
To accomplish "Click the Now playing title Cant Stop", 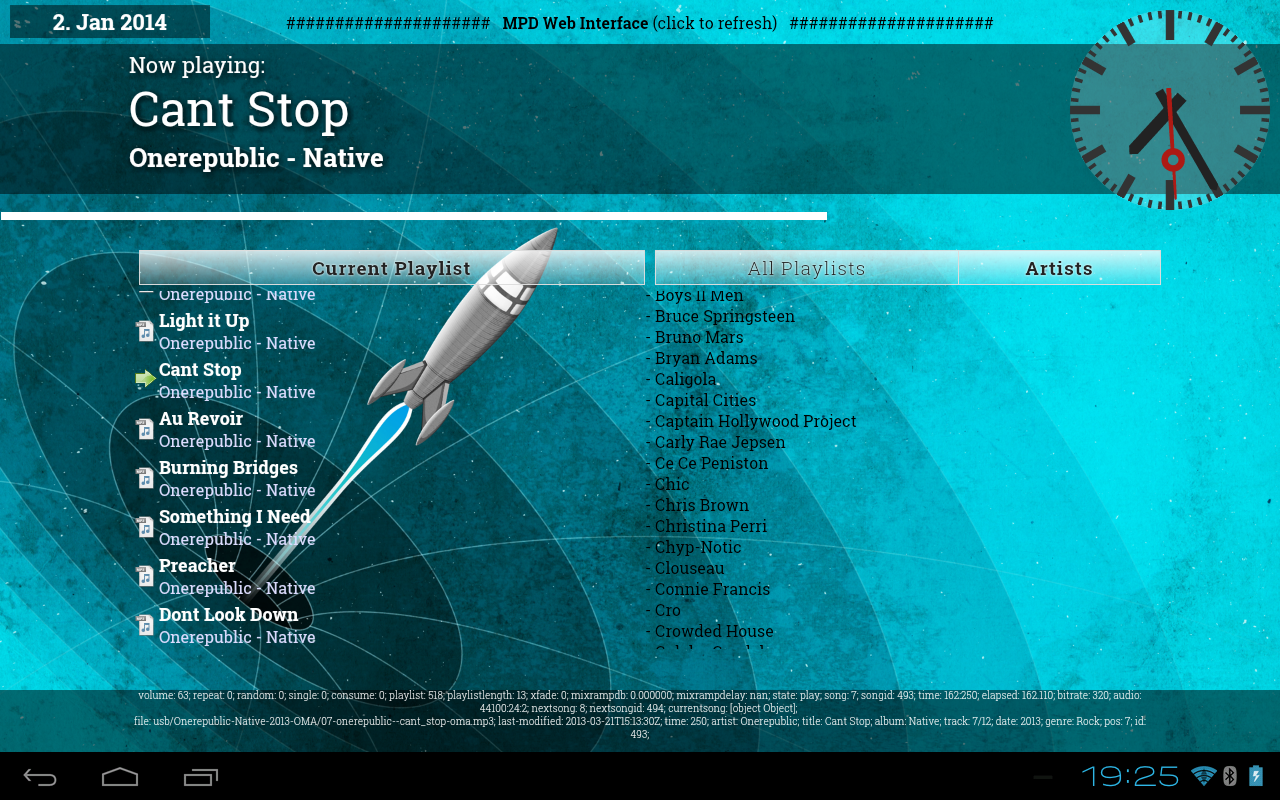I will pyautogui.click(x=239, y=110).
